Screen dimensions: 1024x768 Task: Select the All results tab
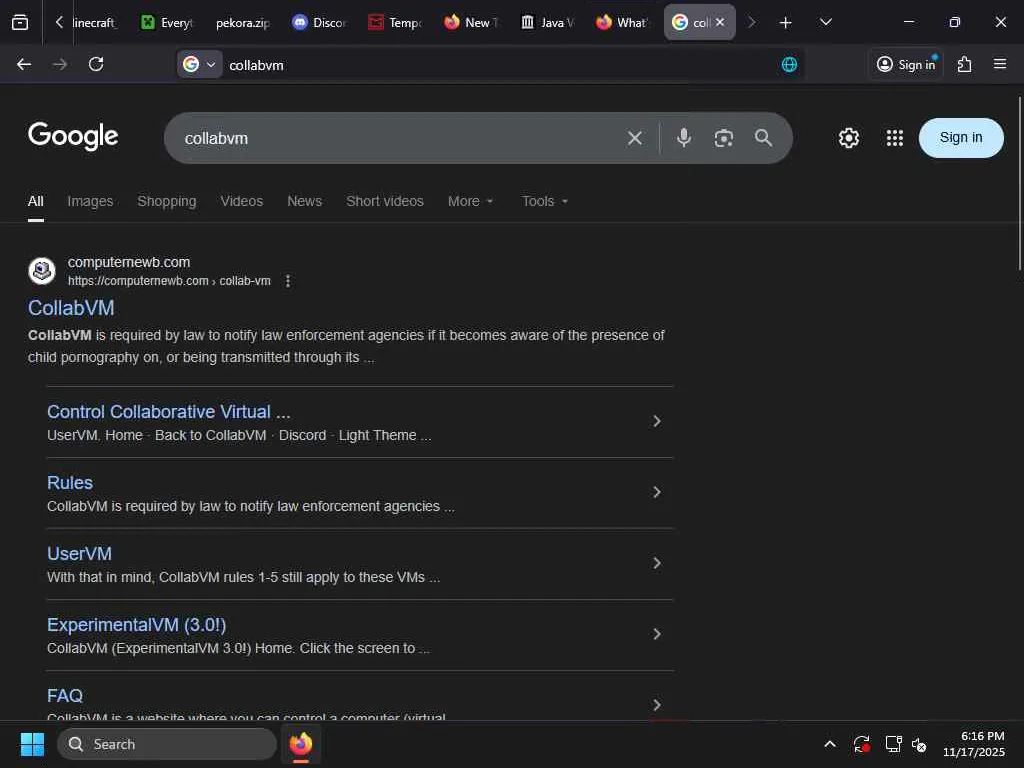point(36,201)
